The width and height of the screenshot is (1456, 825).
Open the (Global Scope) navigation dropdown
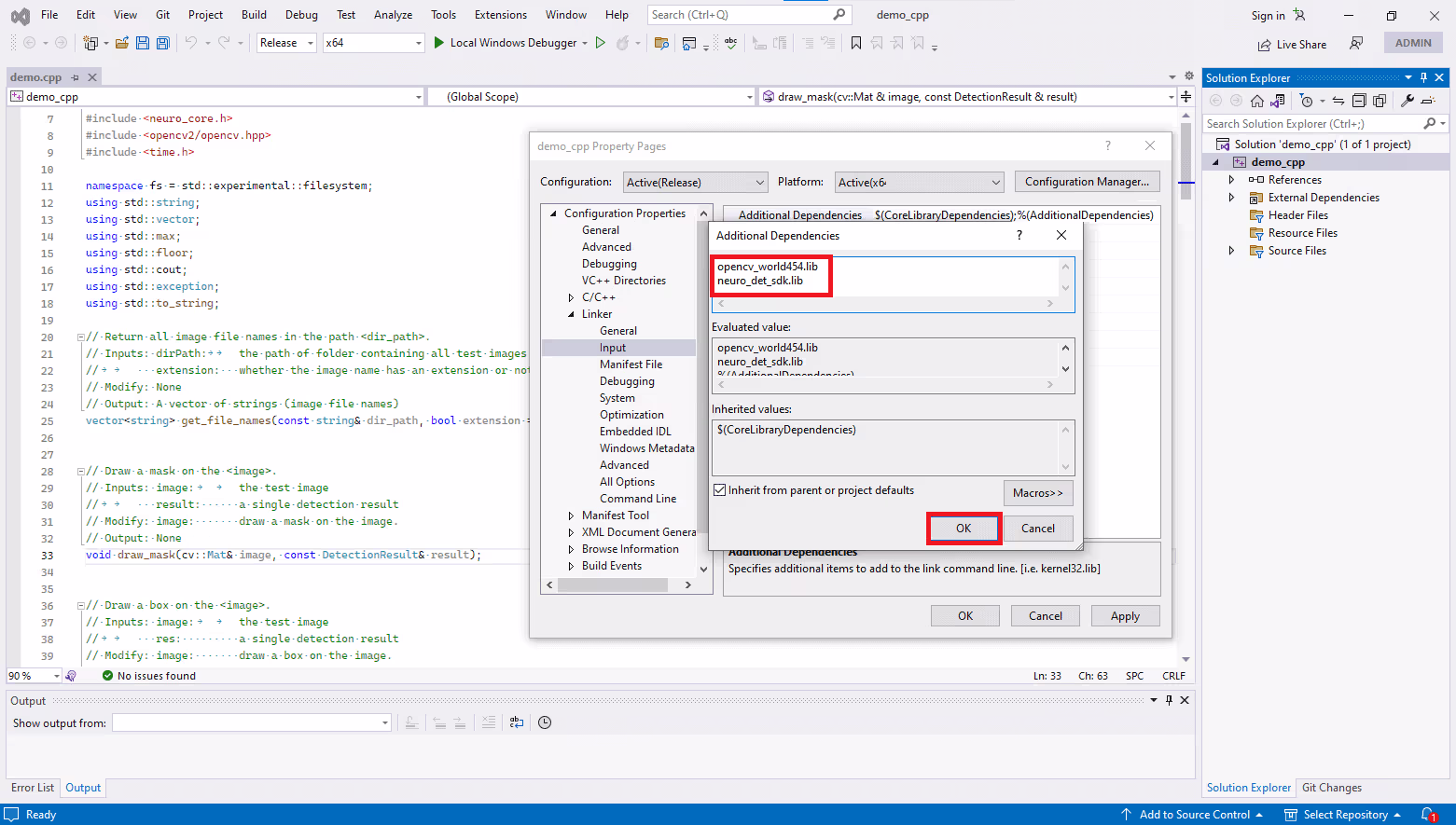tap(591, 97)
